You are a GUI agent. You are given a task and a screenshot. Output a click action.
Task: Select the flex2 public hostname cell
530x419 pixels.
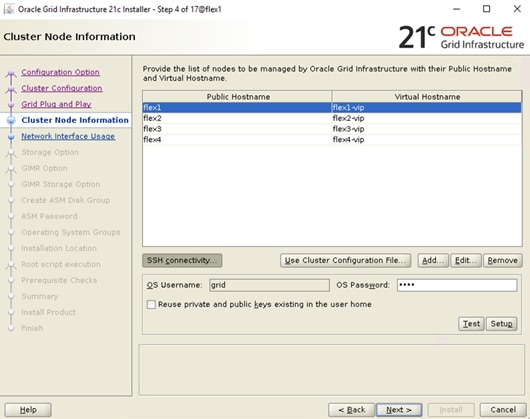pos(237,118)
